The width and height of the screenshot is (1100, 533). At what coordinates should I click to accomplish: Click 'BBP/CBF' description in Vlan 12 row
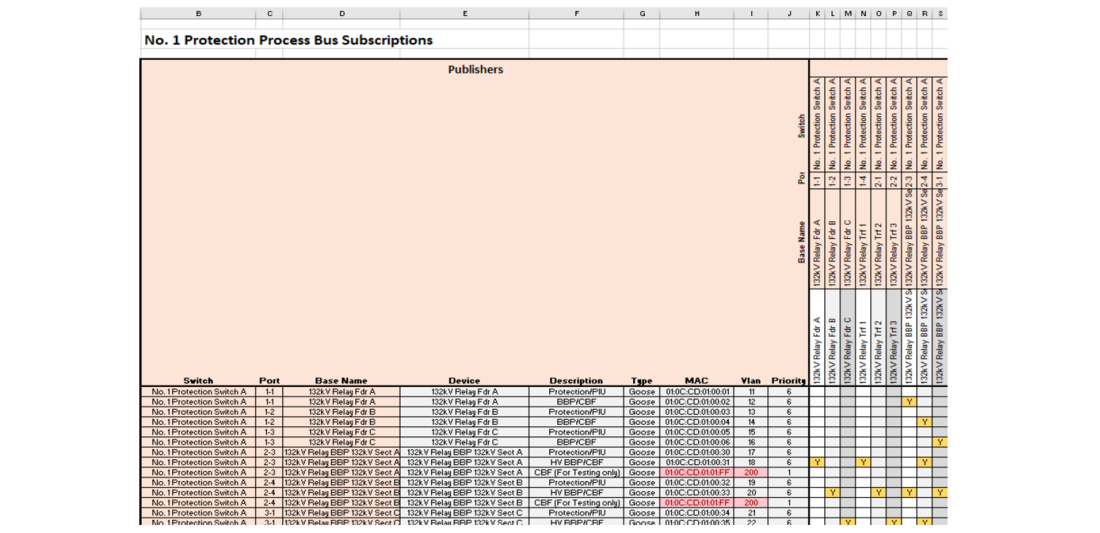(x=576, y=402)
